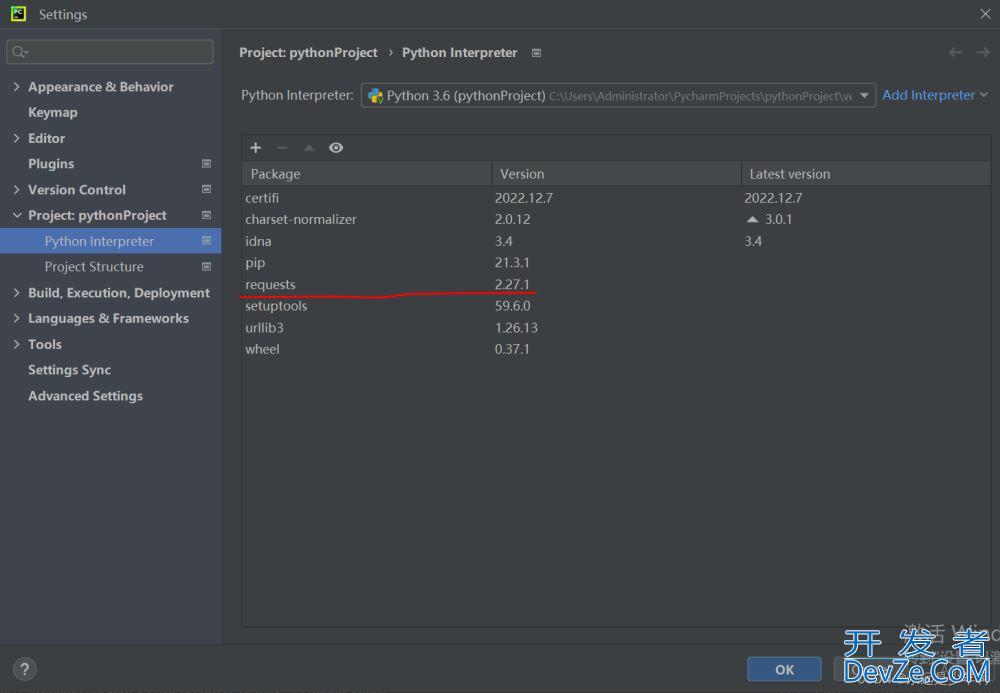Click the back navigation arrow
Screen dimensions: 1000x693
tap(955, 52)
